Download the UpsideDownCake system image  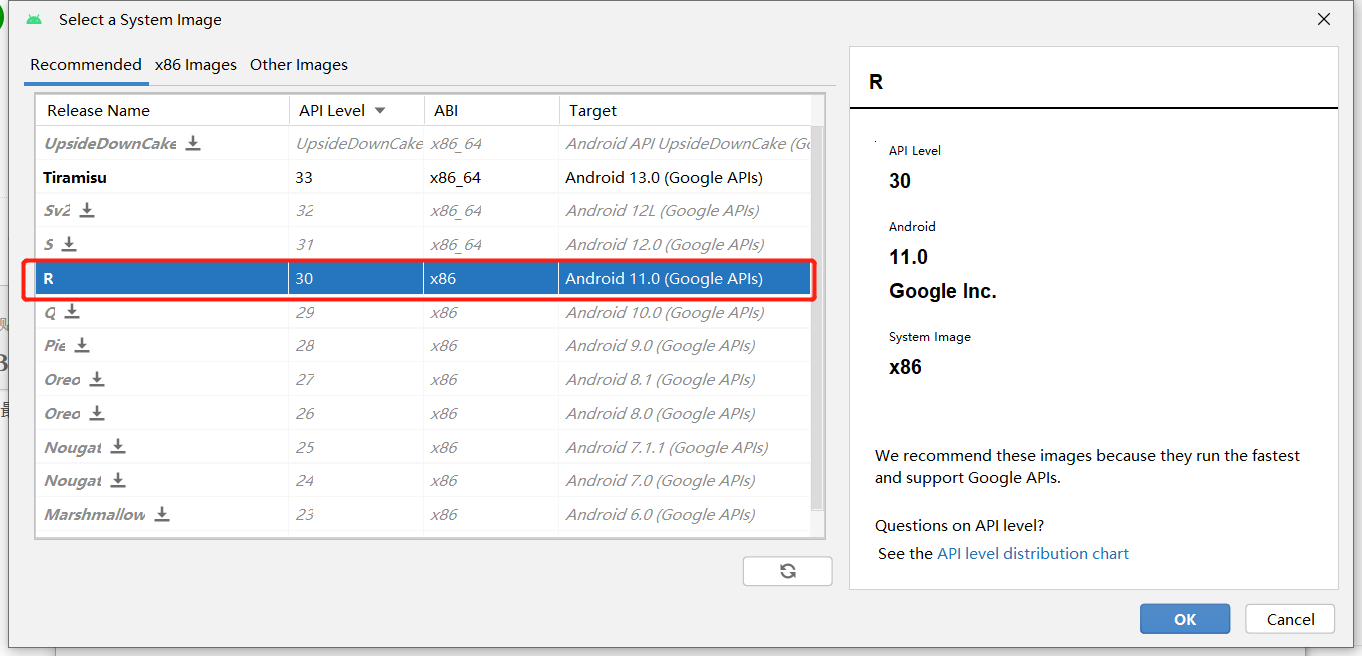pos(193,143)
